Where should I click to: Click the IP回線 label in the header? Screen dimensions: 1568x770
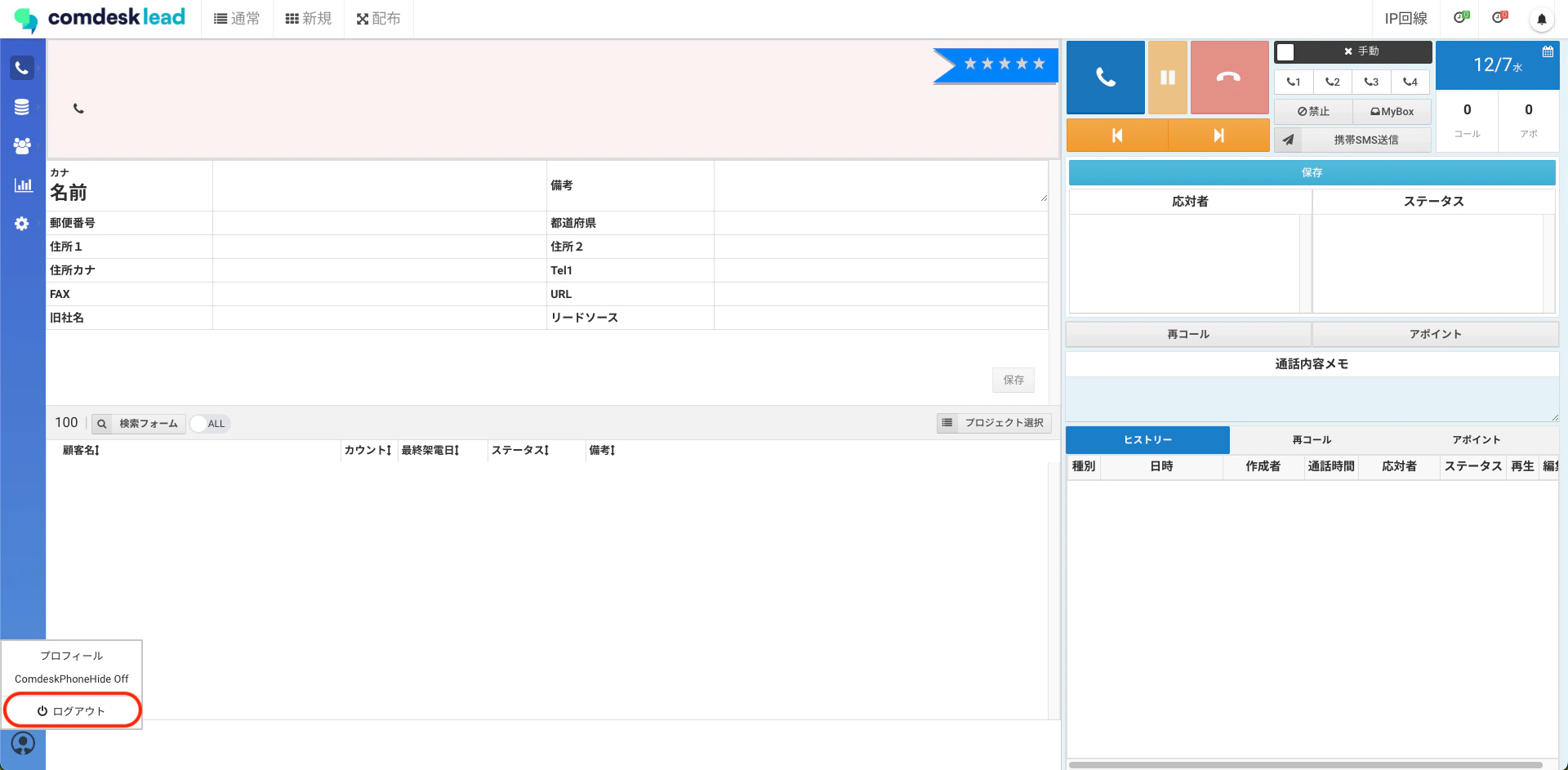(x=1405, y=18)
